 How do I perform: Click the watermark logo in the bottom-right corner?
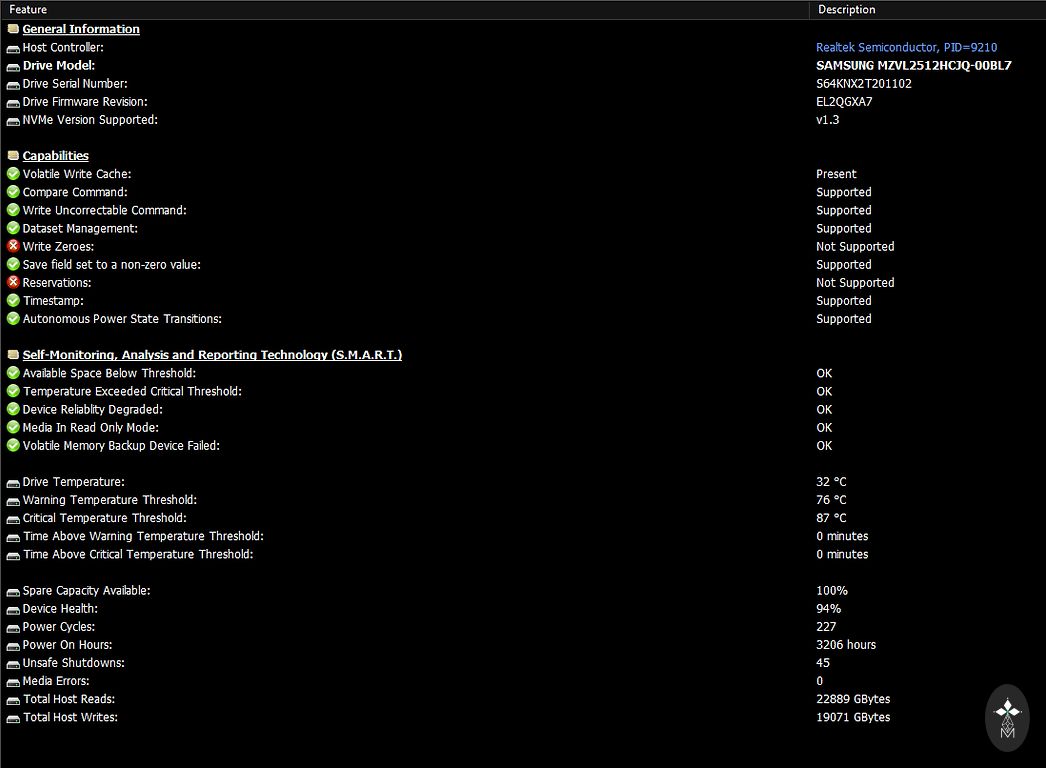click(1007, 717)
